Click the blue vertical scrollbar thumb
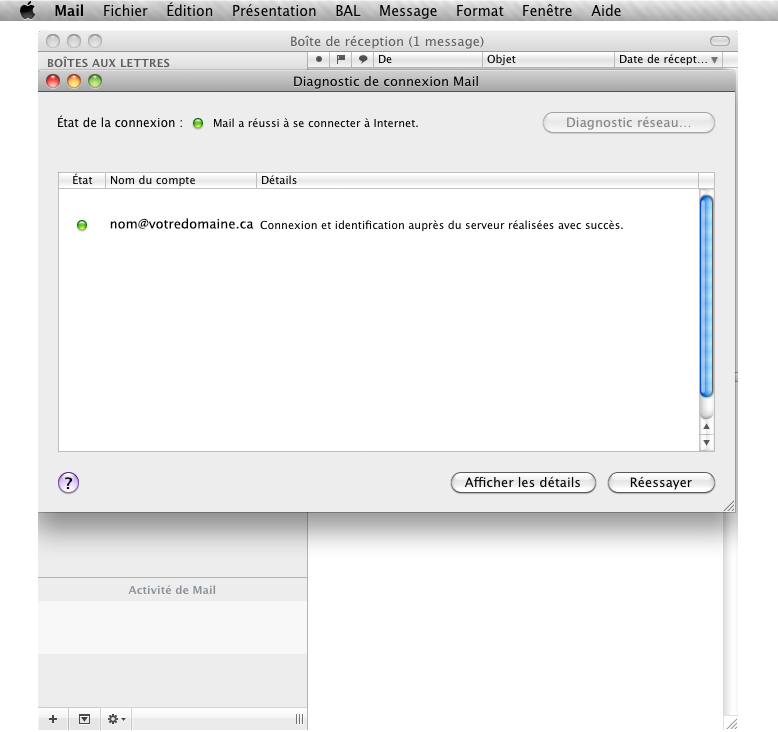 (707, 296)
